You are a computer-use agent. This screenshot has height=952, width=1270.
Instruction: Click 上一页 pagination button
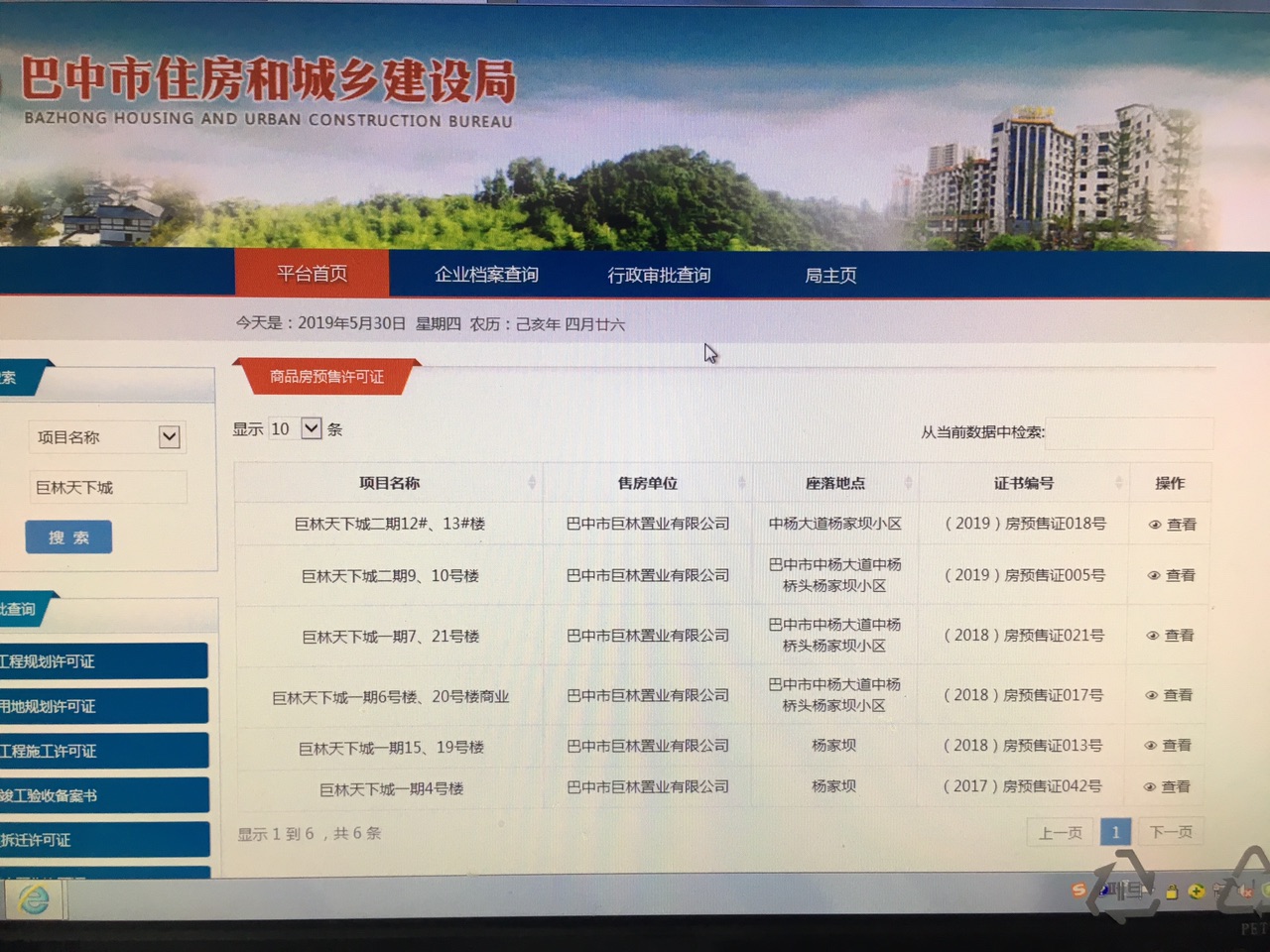click(1060, 832)
